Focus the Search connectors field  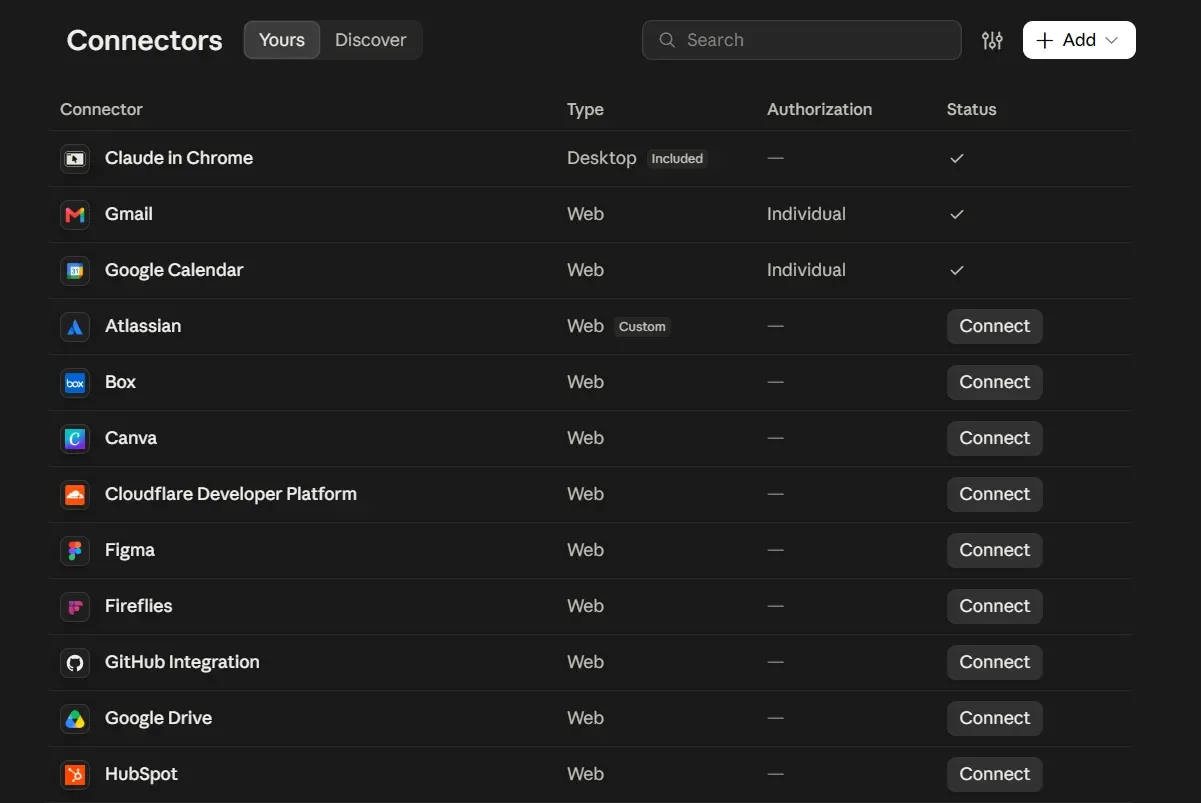pyautogui.click(x=802, y=40)
